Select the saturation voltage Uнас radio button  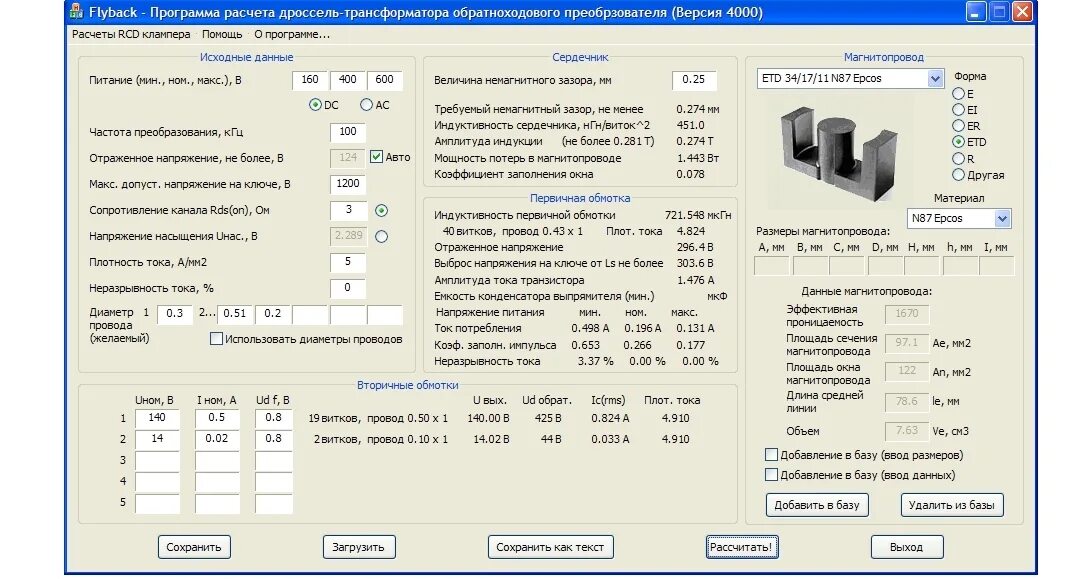pyautogui.click(x=381, y=237)
